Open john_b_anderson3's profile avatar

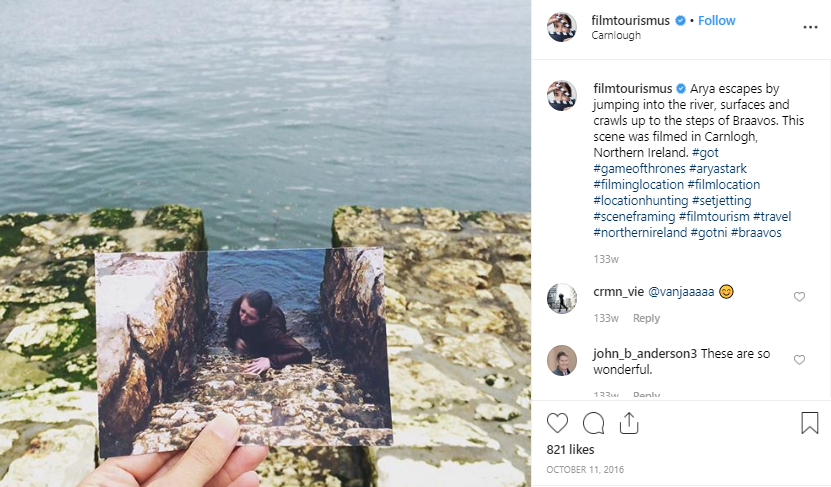(x=562, y=360)
